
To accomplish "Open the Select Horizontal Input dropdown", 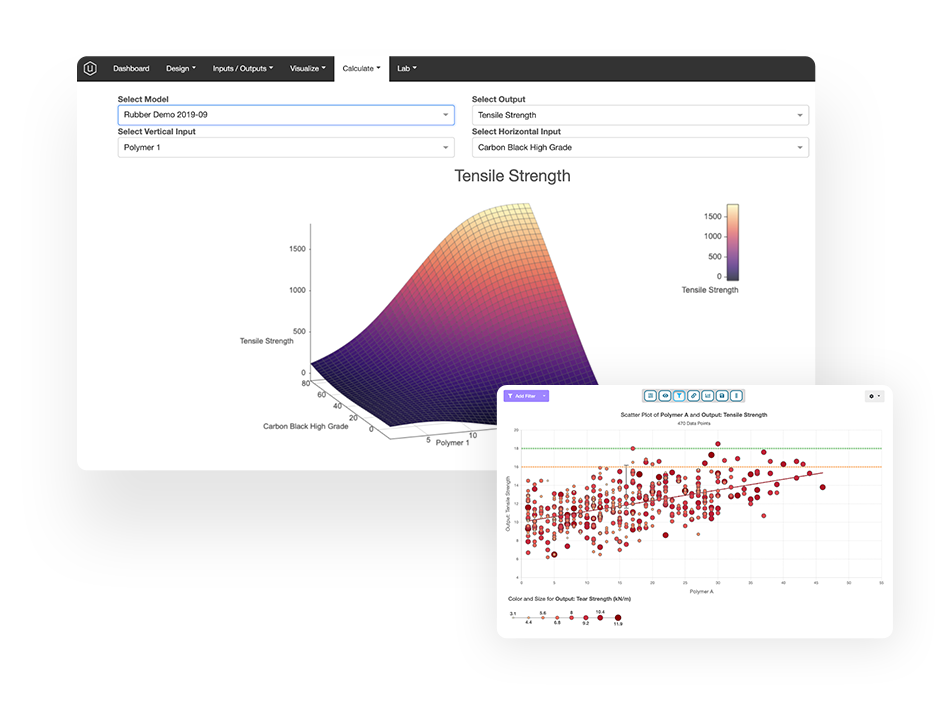I will pos(640,147).
